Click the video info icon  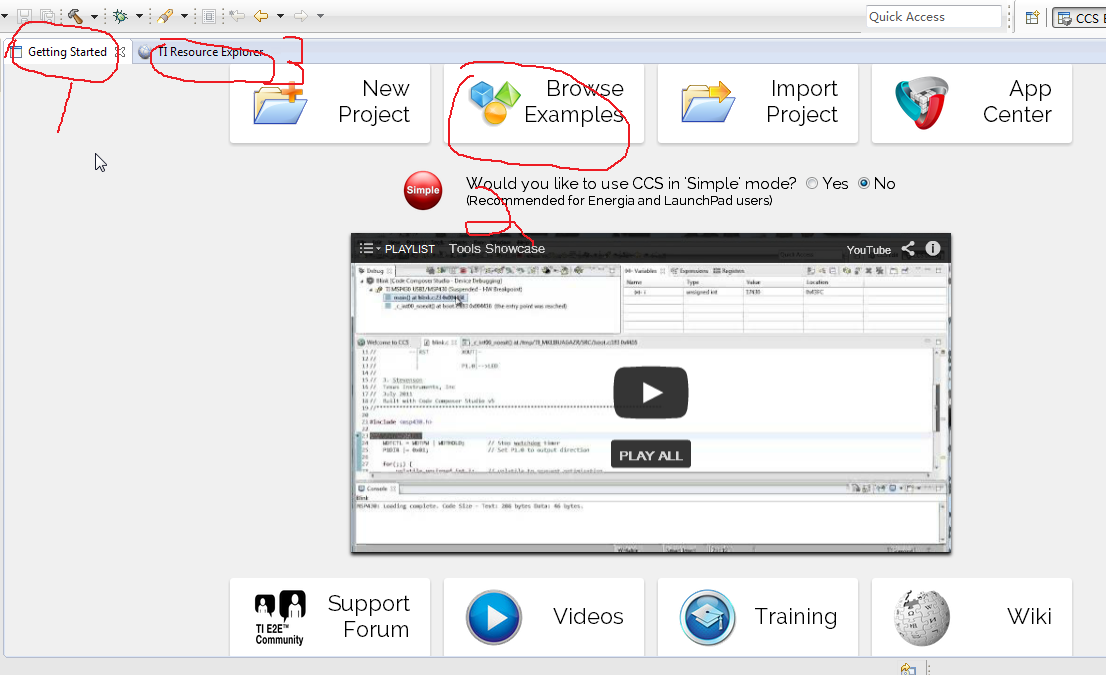[x=932, y=248]
